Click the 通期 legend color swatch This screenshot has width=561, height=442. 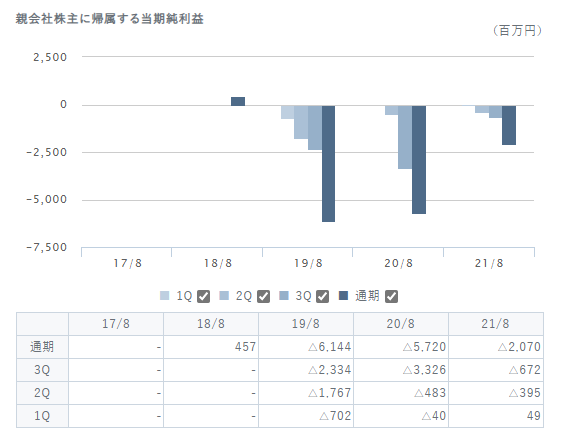coord(343,296)
